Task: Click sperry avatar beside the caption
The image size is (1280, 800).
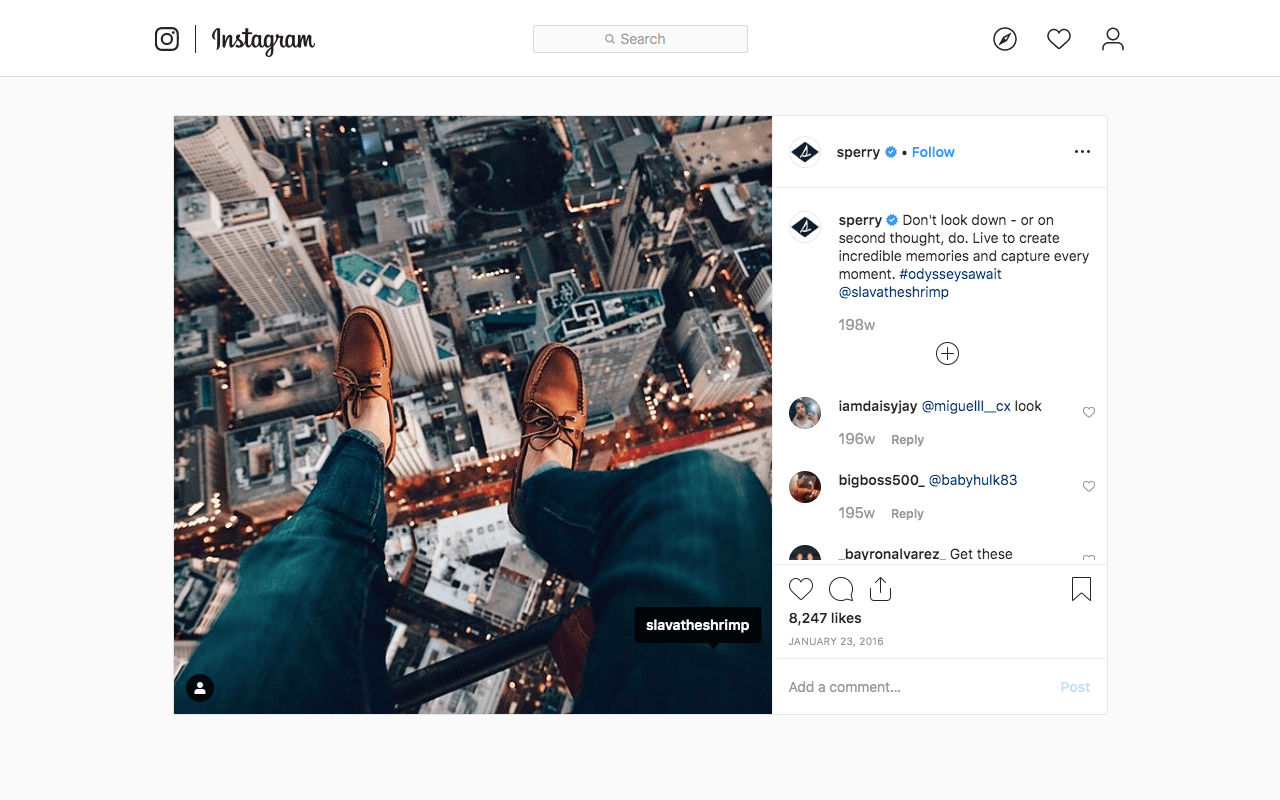Action: [805, 228]
